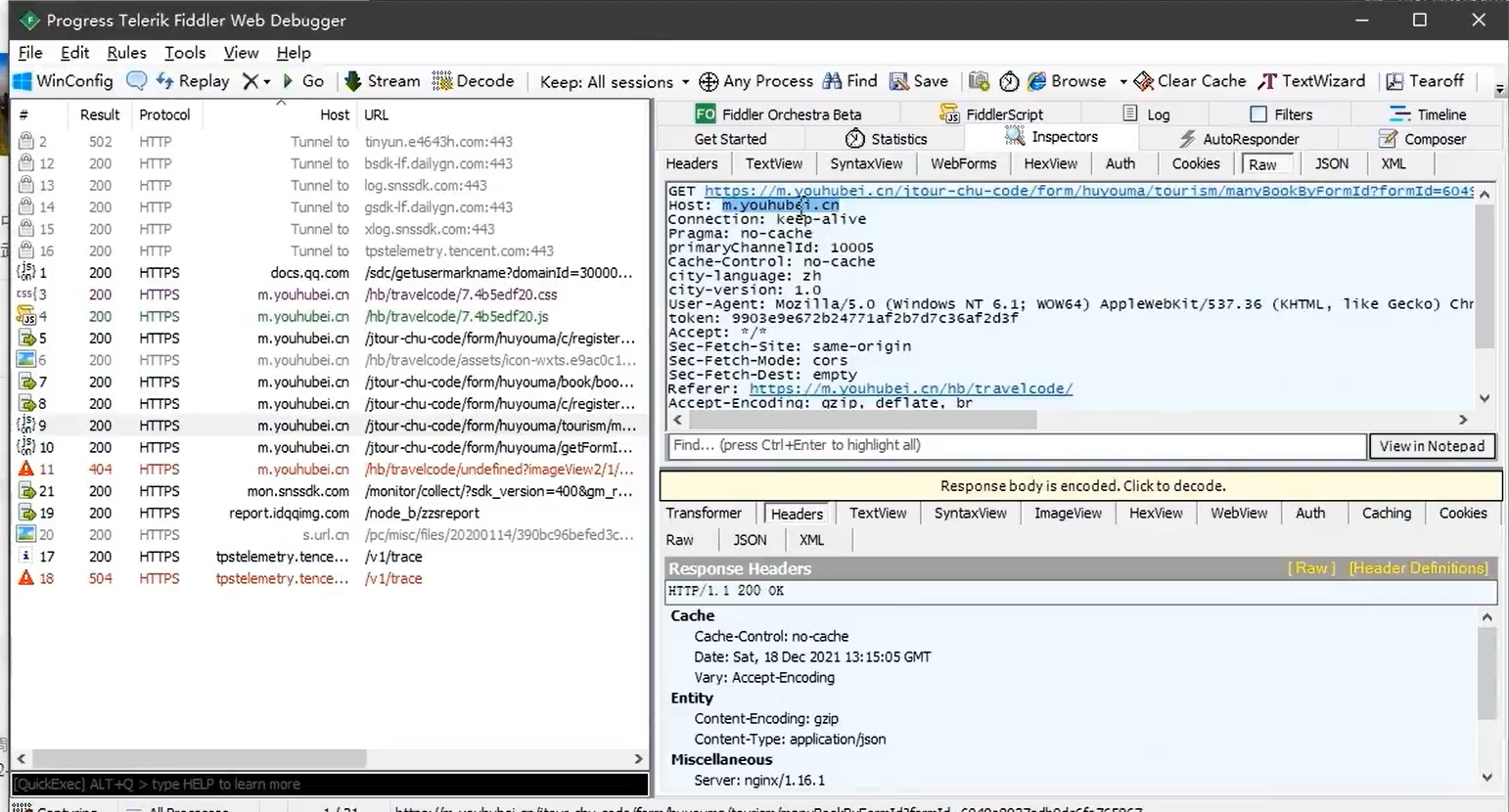Image resolution: width=1509 pixels, height=812 pixels.
Task: Click session list horizontal scrollbar thumb
Action: point(201,758)
